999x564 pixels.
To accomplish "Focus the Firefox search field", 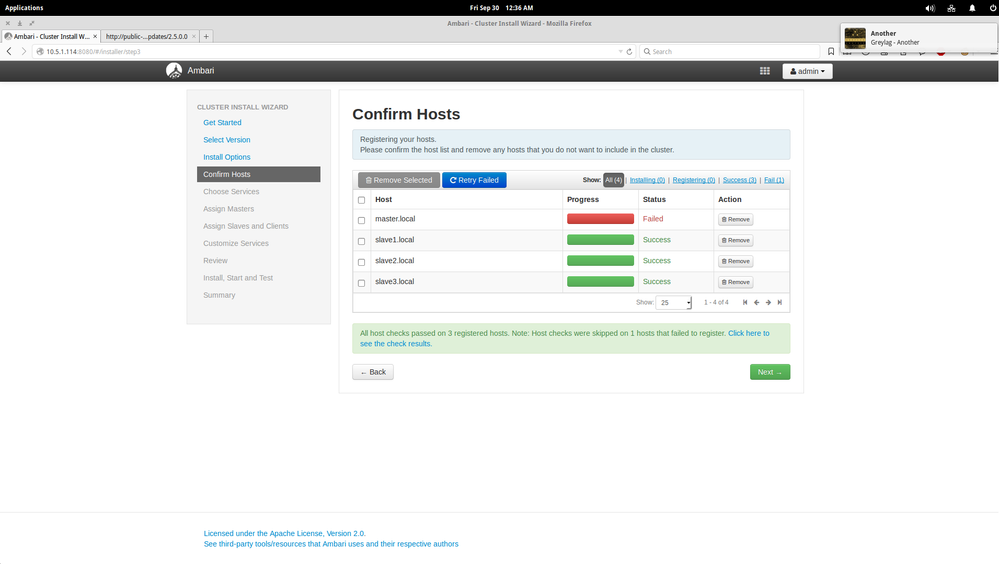I will 729,52.
